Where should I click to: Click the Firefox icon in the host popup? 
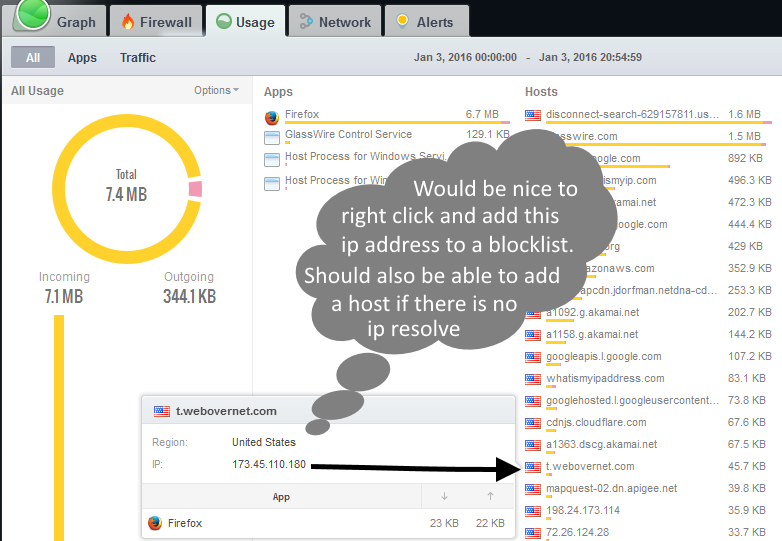(155, 522)
